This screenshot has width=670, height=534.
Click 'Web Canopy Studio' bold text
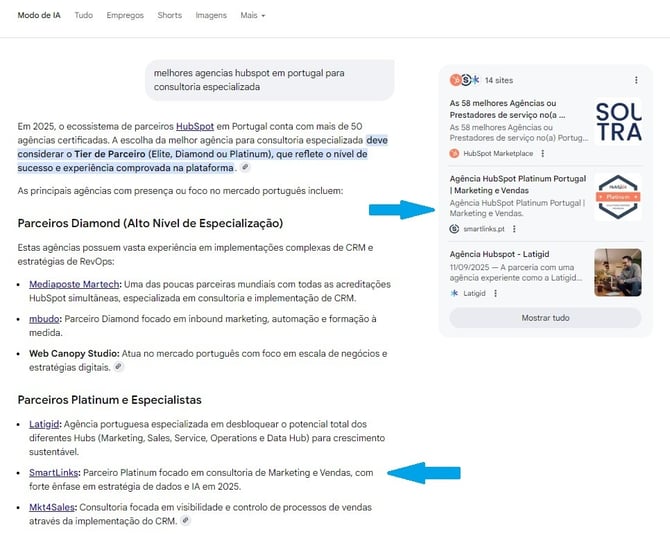point(74,353)
